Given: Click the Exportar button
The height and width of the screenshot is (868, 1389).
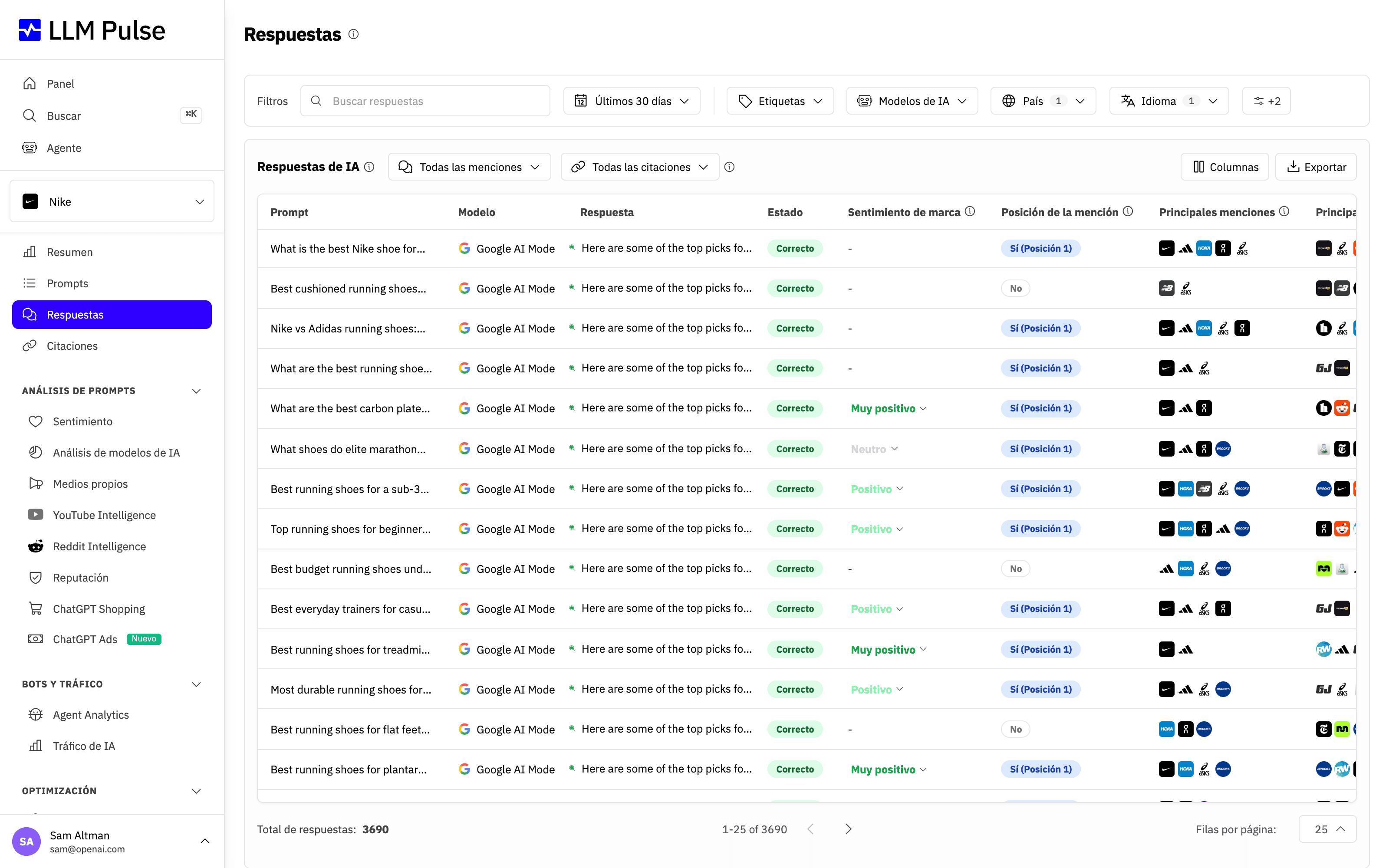Looking at the screenshot, I should pyautogui.click(x=1316, y=167).
